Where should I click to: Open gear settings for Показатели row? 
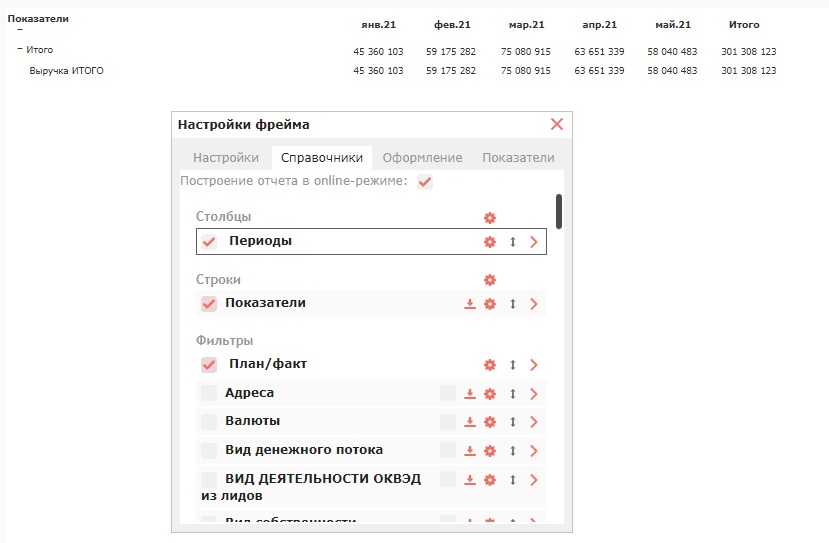[x=490, y=304]
